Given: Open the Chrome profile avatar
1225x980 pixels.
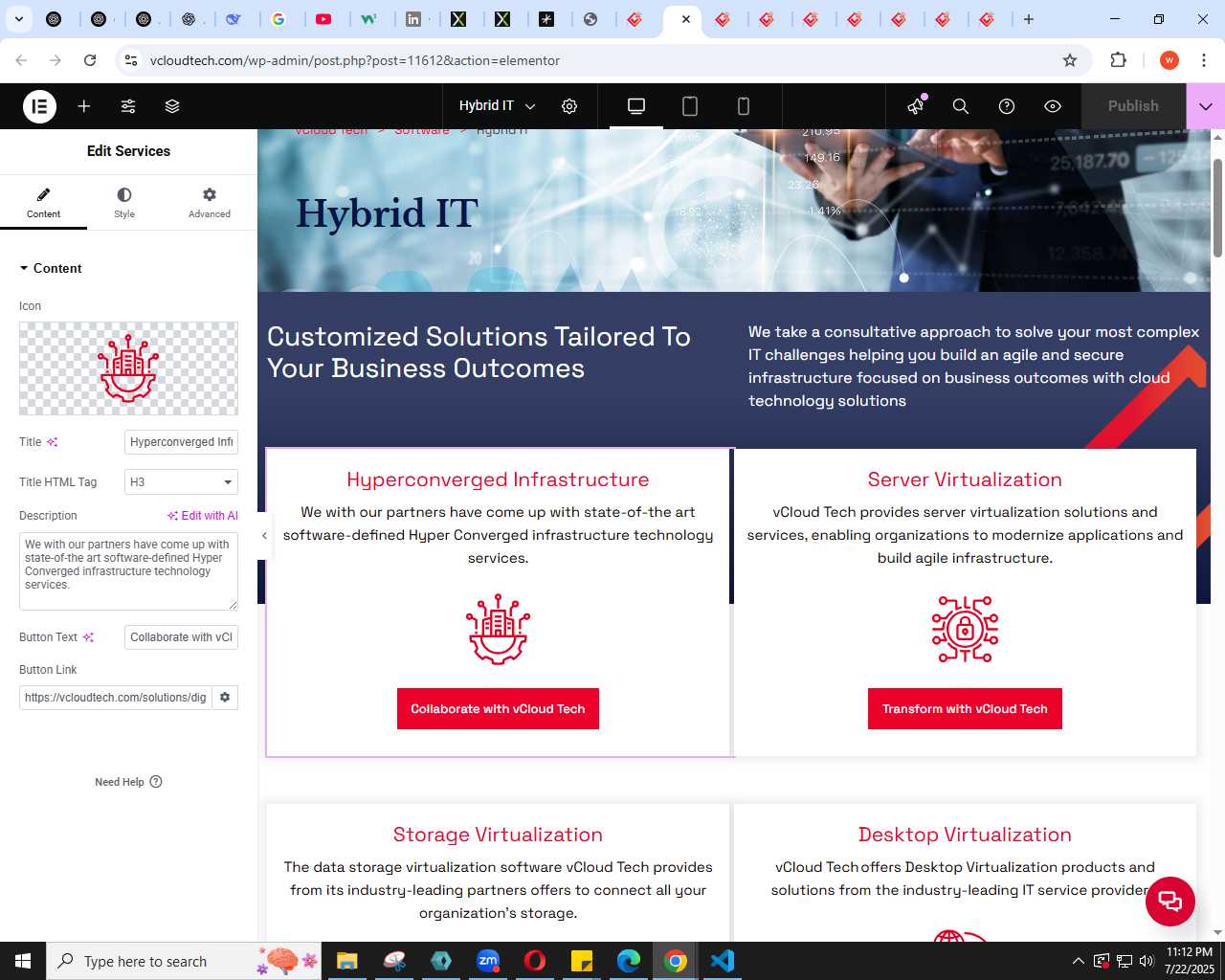Looking at the screenshot, I should 1169,60.
